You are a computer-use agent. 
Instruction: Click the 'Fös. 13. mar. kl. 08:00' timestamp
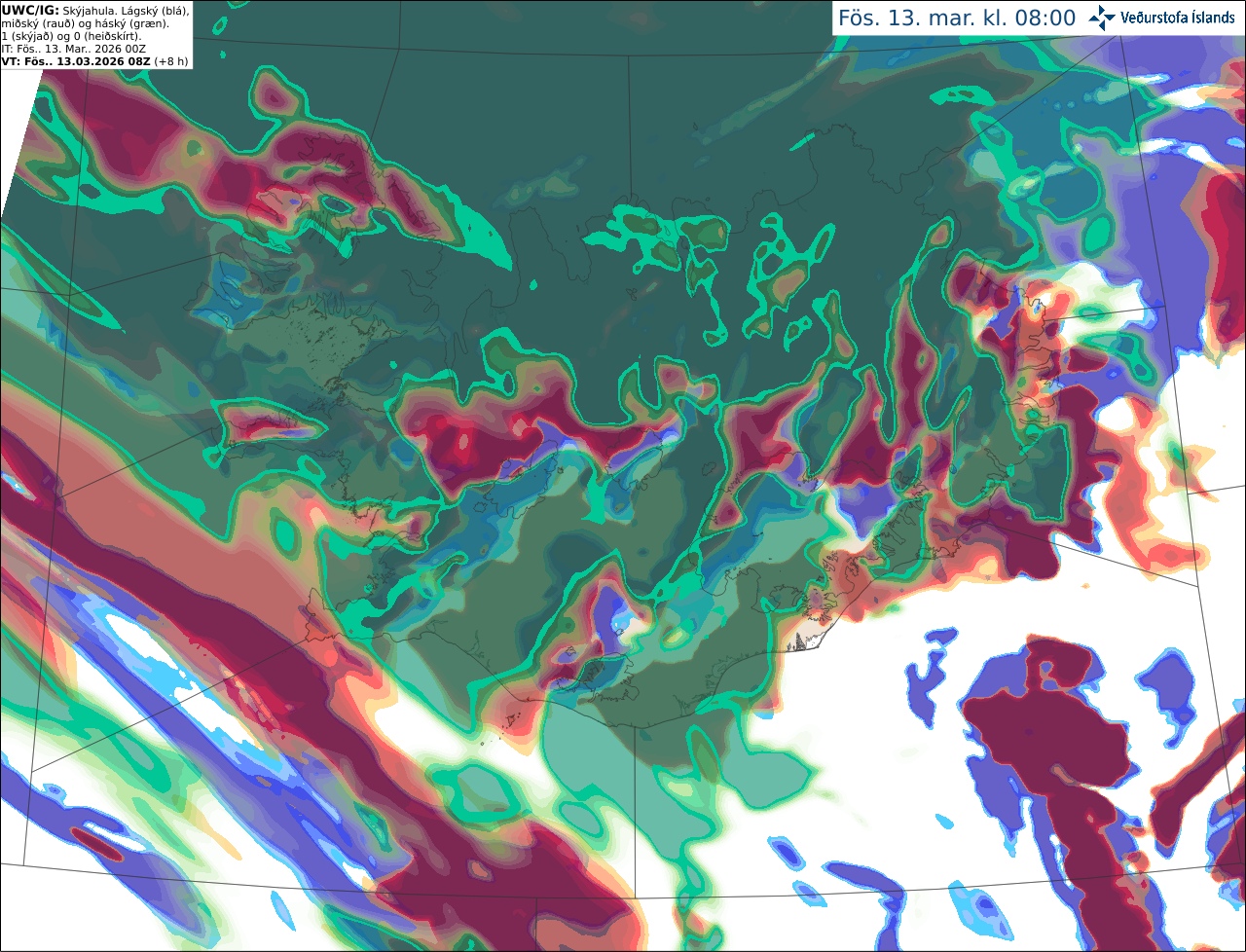[x=957, y=18]
